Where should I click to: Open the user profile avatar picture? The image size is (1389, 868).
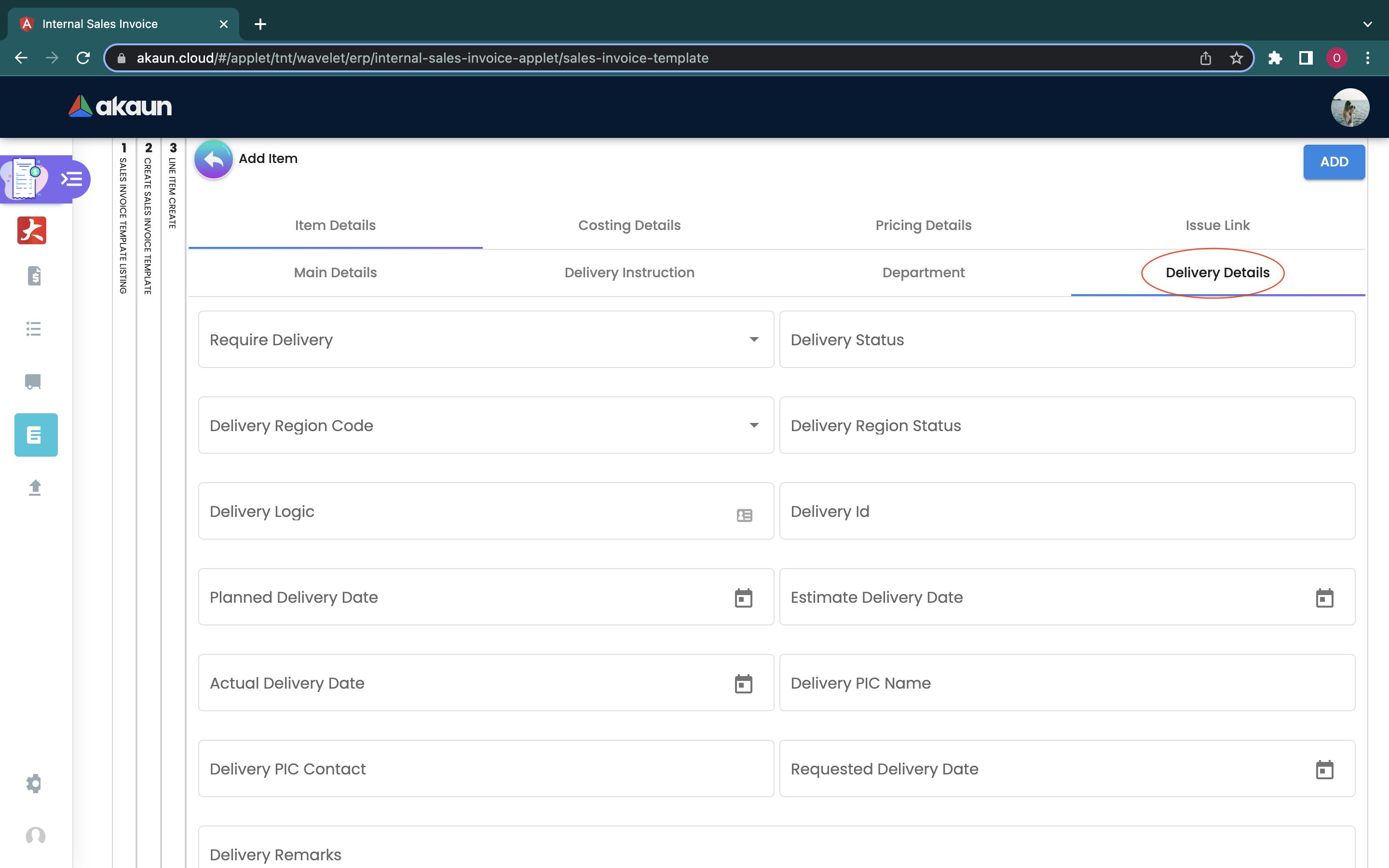click(x=1349, y=108)
